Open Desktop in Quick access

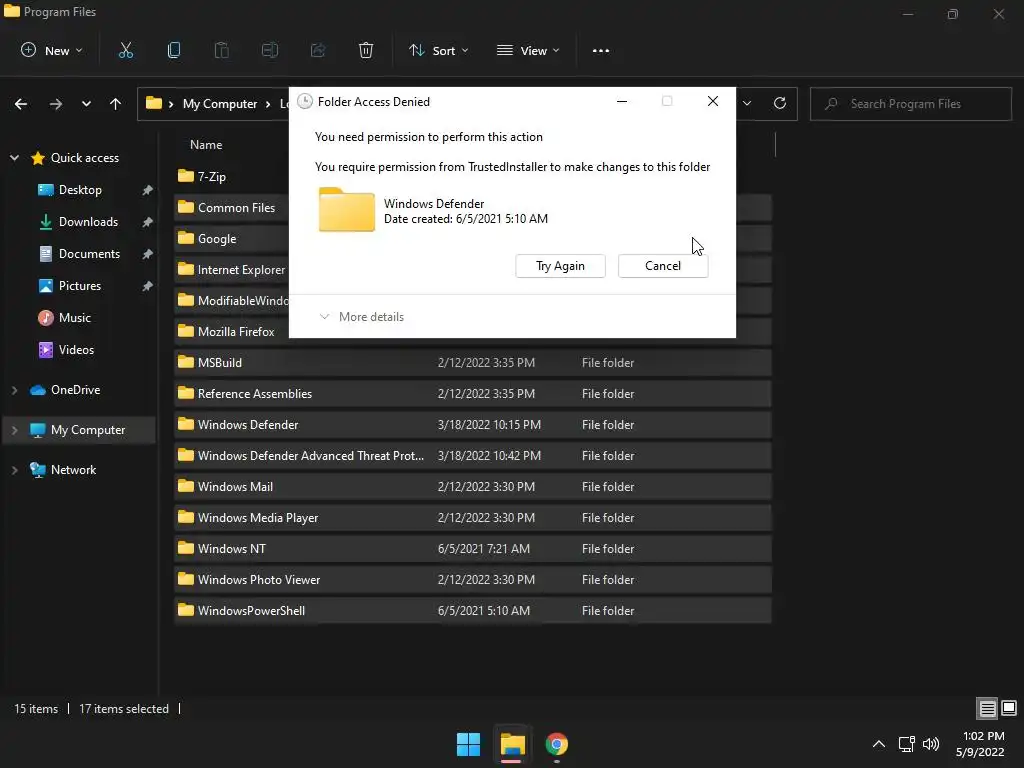click(x=80, y=190)
